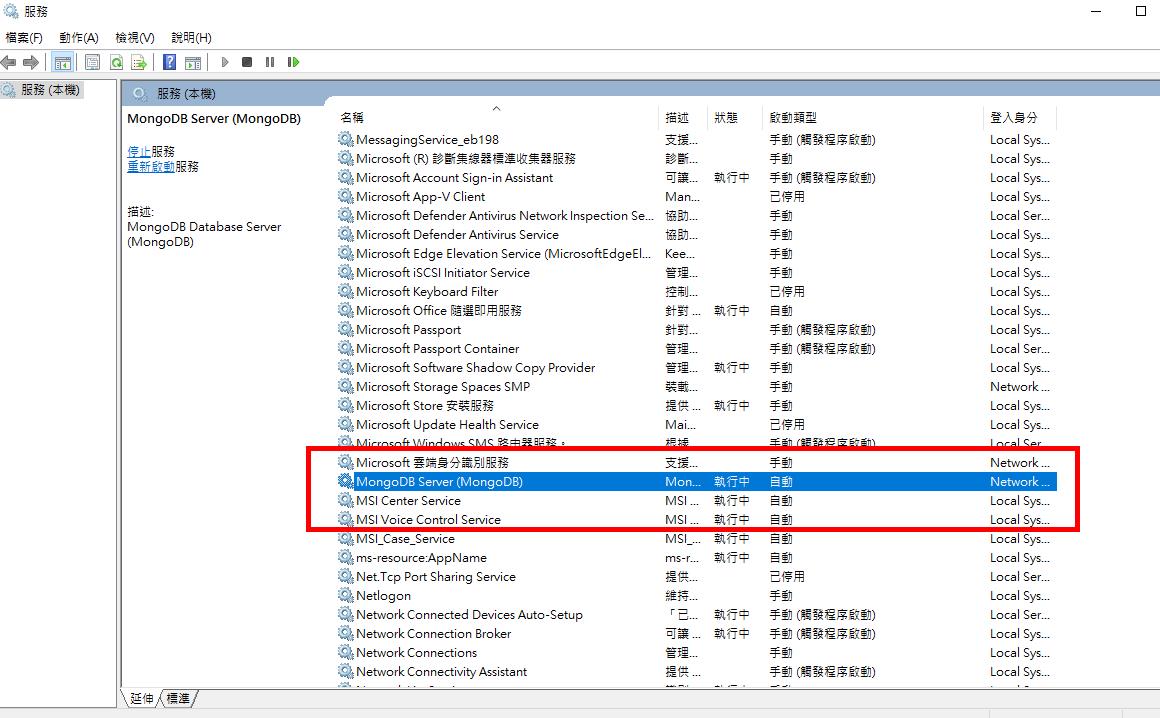Image resolution: width=1160 pixels, height=718 pixels.
Task: Click the 重新啟動 link to restart the service
Action: pos(151,166)
